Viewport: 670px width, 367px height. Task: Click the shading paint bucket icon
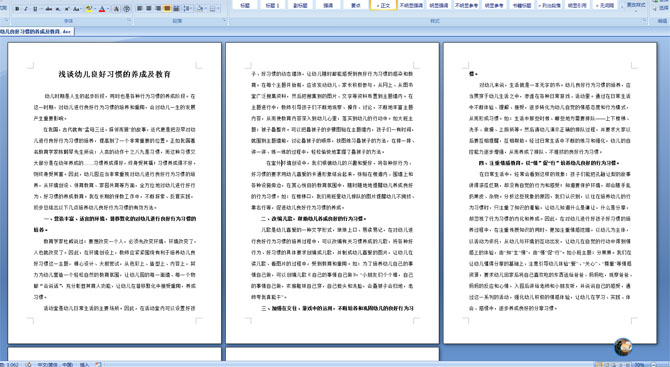(x=200, y=8)
